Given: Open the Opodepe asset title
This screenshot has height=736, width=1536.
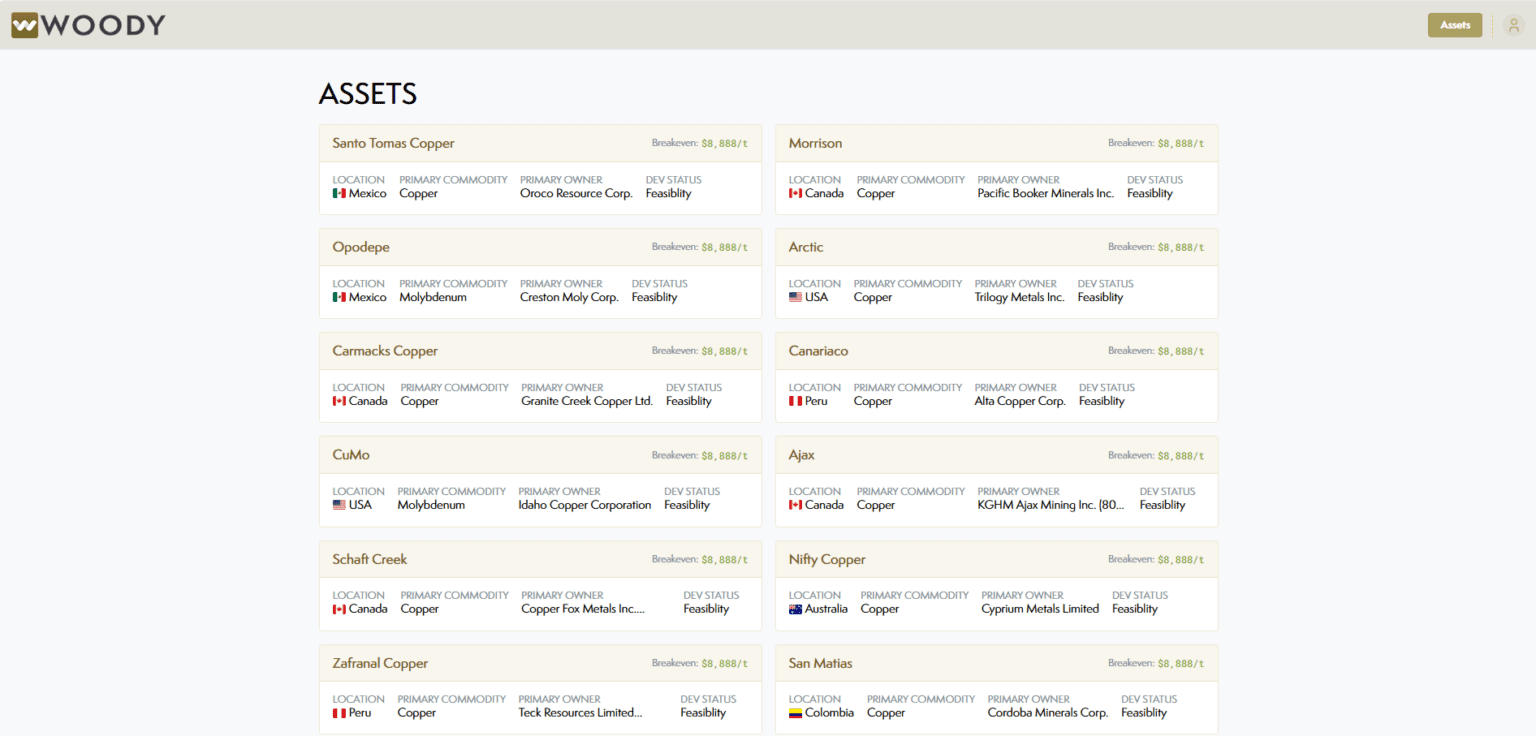Looking at the screenshot, I should coord(361,247).
